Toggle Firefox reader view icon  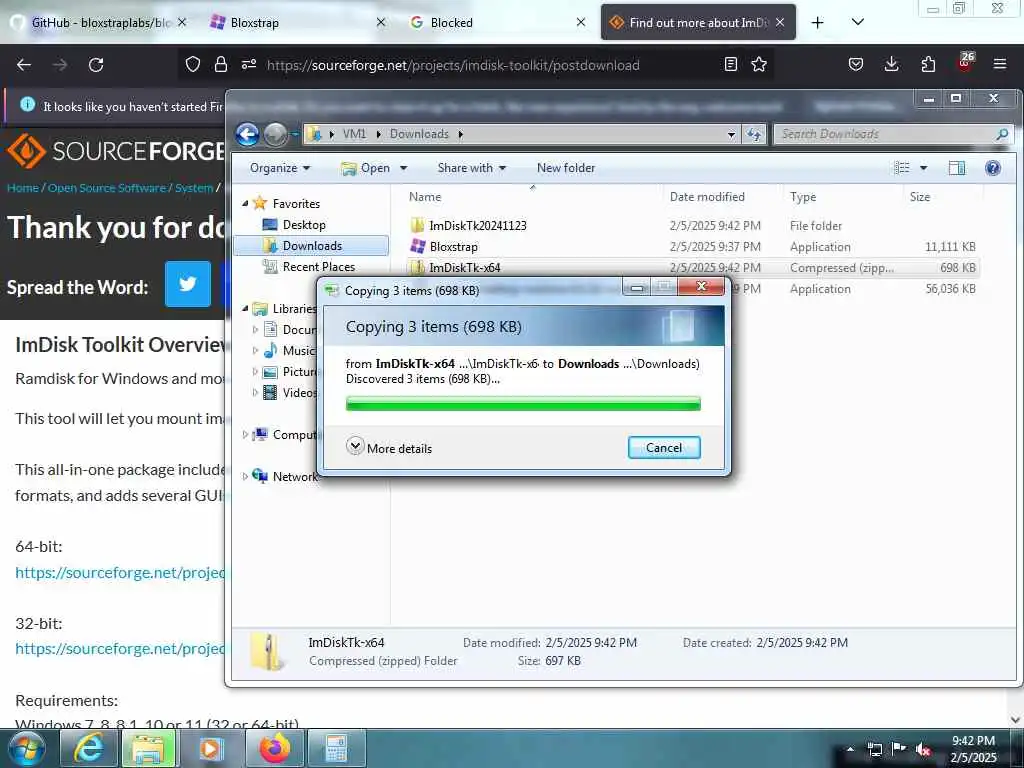pos(731,64)
